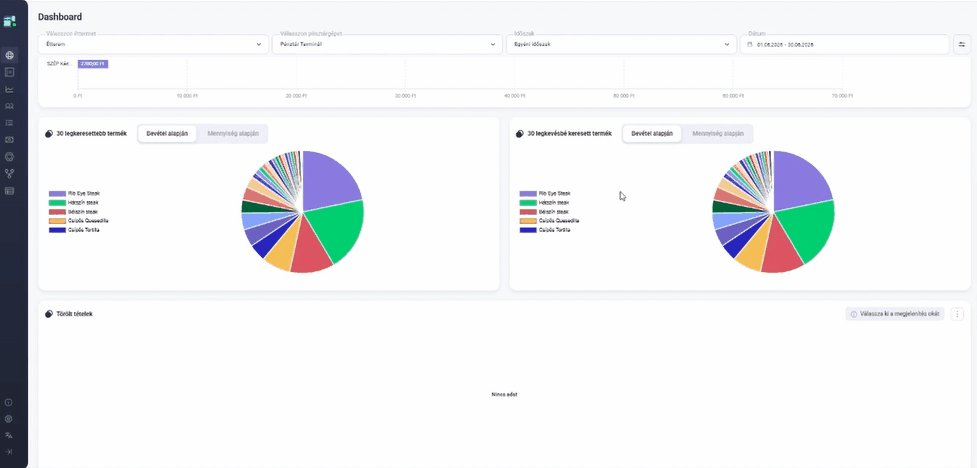Click the Válassza ki a megjelenítés okát button
The image size is (977, 468).
point(895,314)
